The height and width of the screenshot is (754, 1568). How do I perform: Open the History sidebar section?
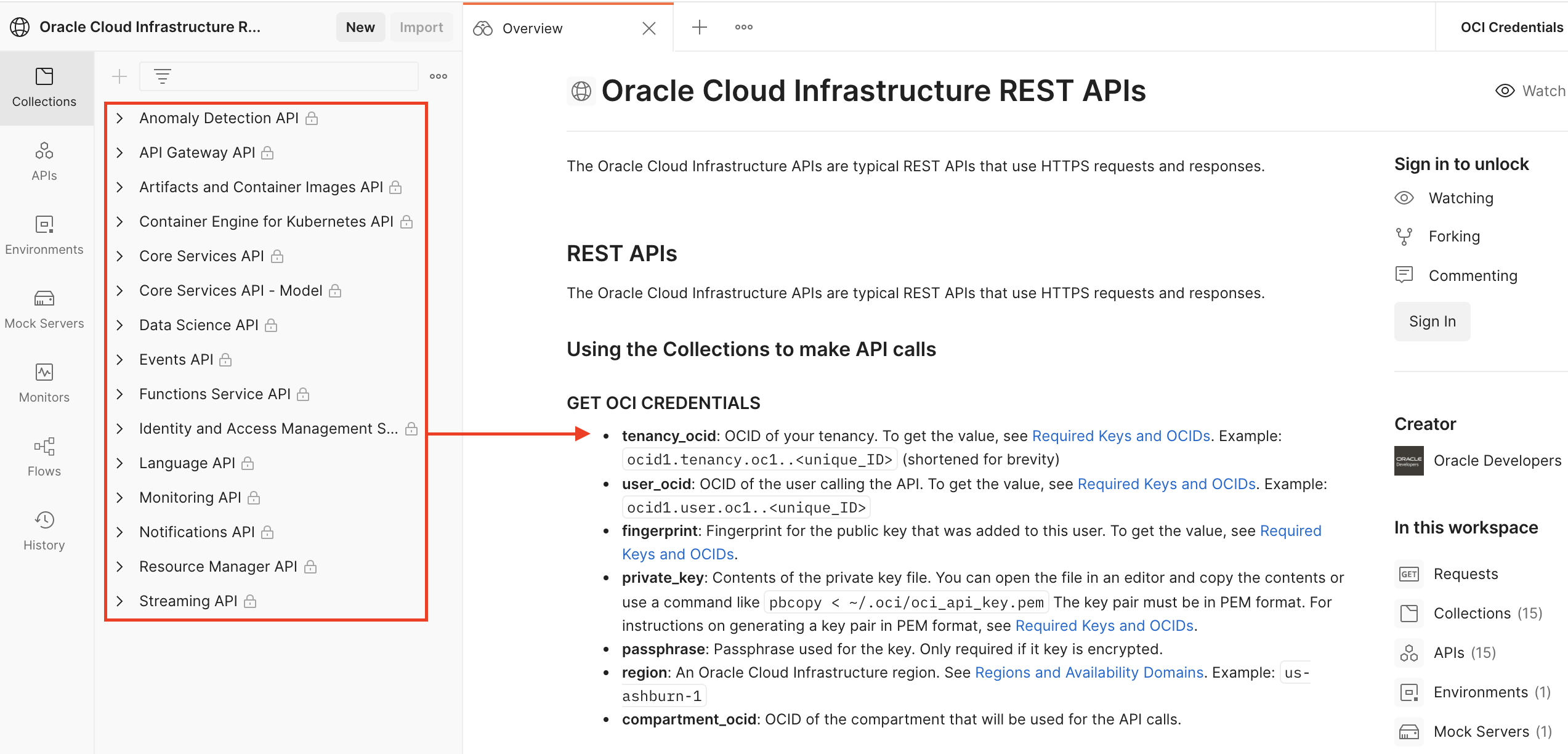pos(44,531)
